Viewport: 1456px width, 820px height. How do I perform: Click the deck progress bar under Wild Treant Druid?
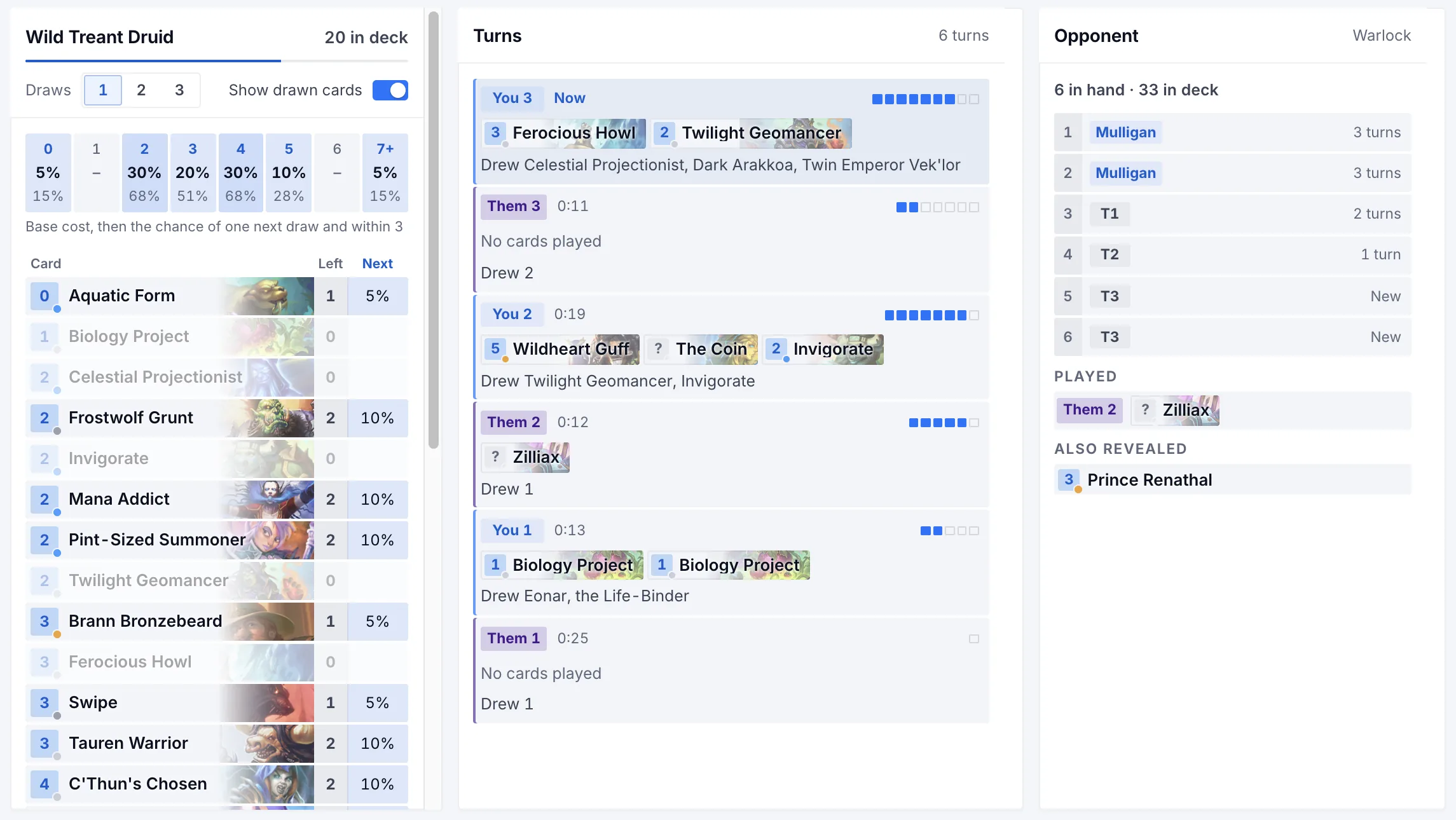point(217,61)
